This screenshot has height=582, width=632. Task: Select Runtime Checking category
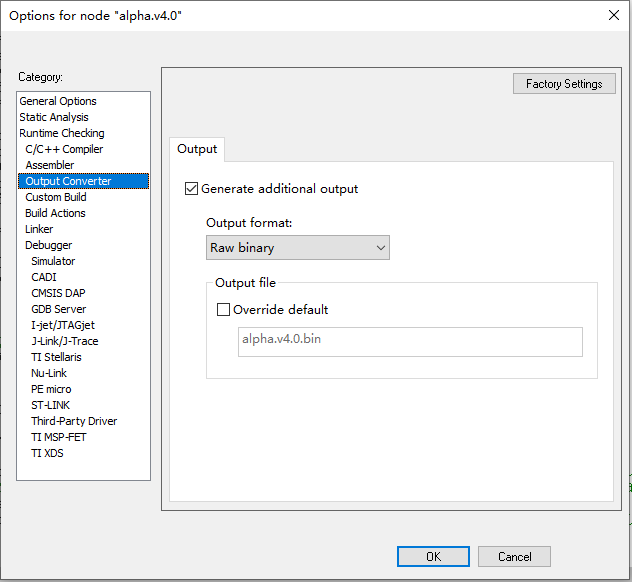click(62, 133)
